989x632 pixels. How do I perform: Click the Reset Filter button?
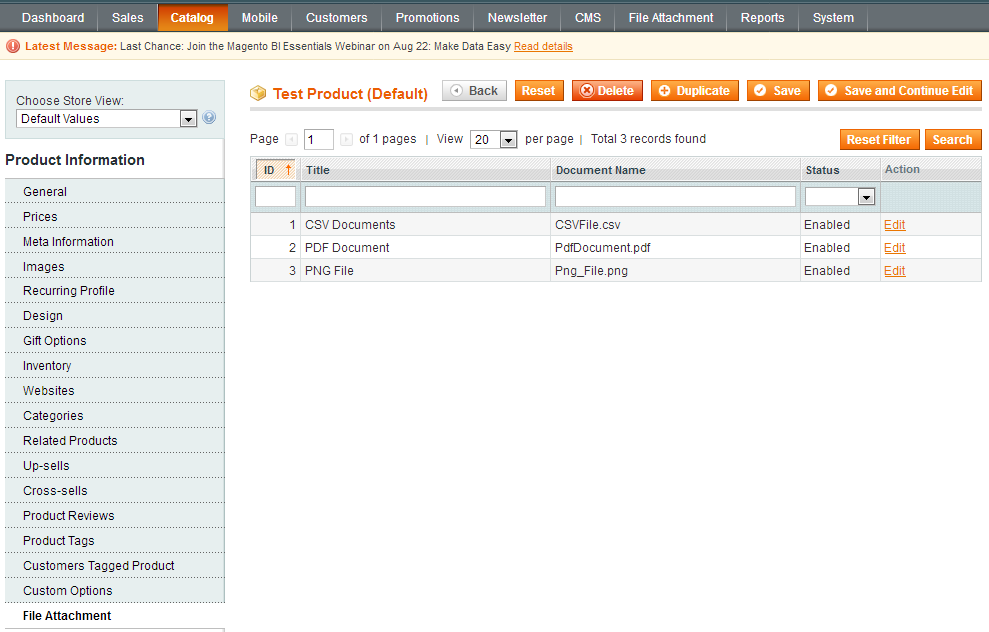pyautogui.click(x=878, y=140)
